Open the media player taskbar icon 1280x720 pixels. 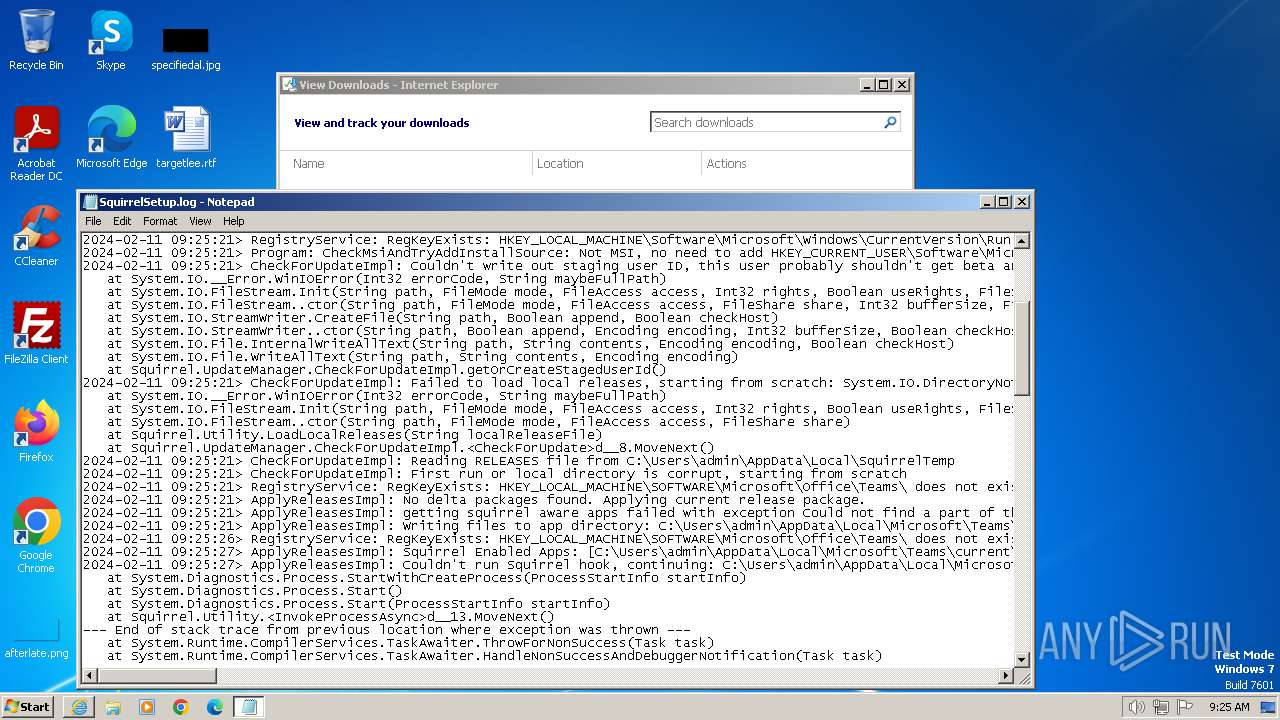(x=147, y=707)
